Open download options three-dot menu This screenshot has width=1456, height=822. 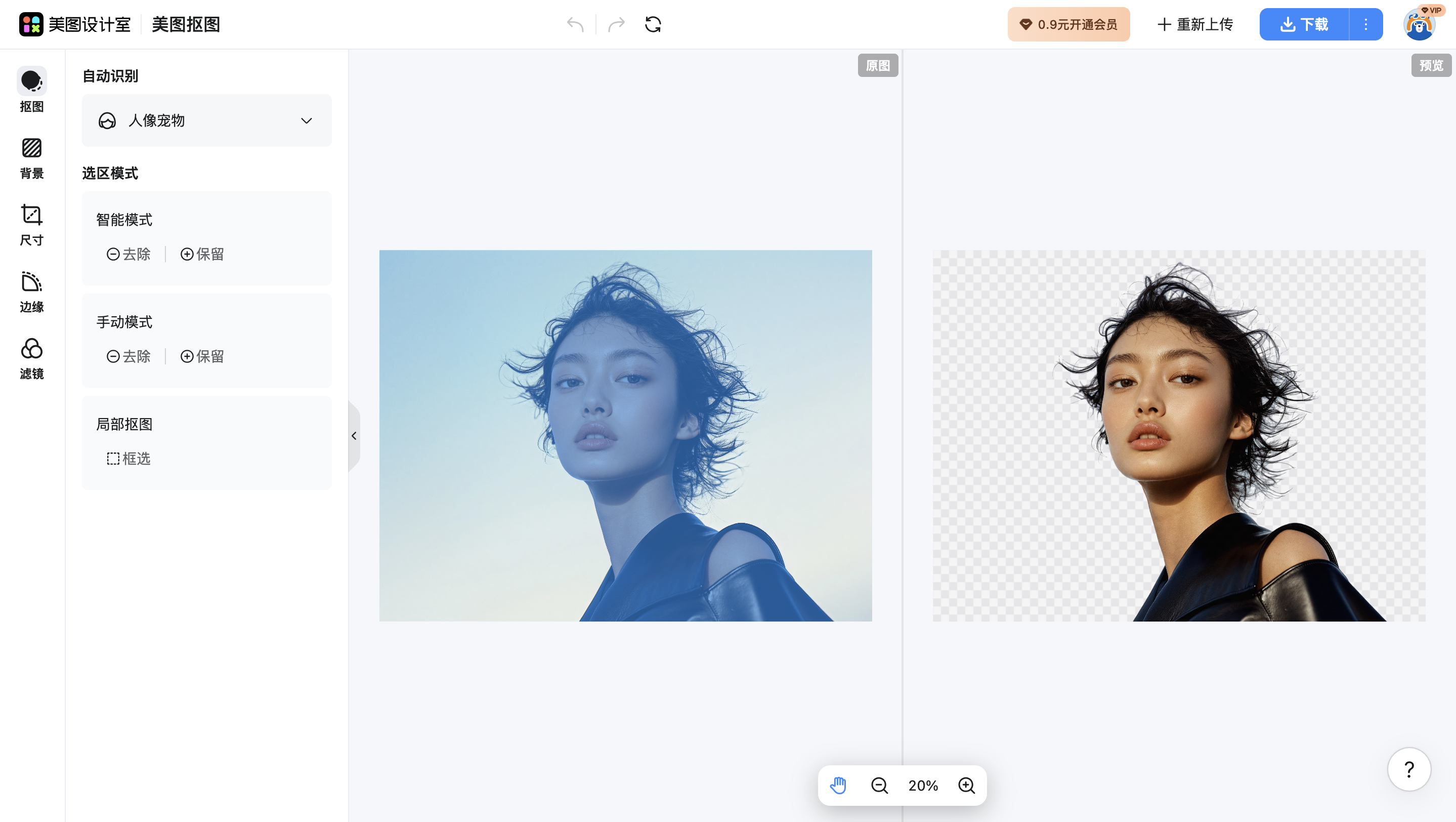[x=1365, y=24]
